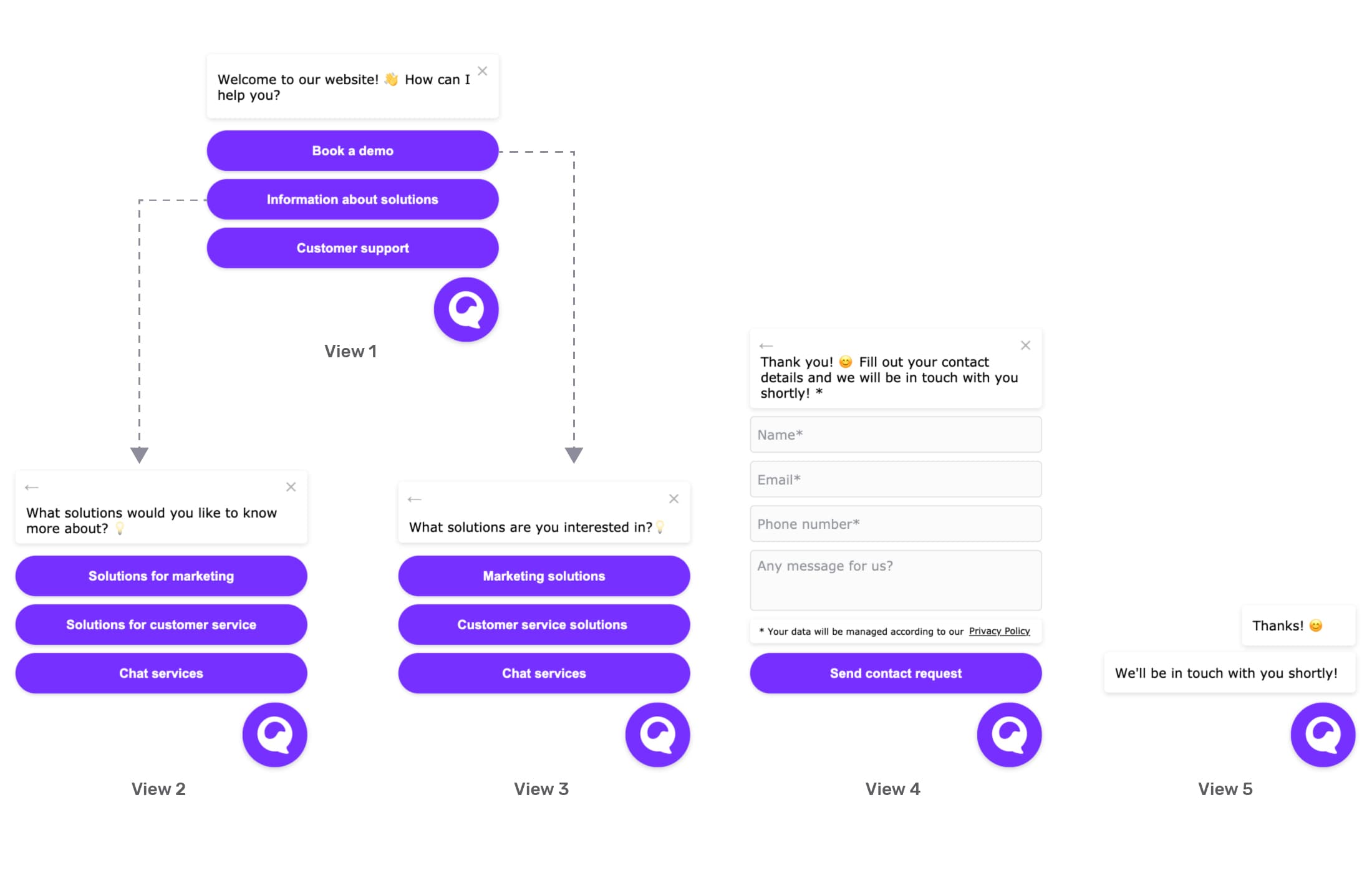Select the chat bubble icon in View 3
Screen dimensions: 1372x873
pos(657,735)
